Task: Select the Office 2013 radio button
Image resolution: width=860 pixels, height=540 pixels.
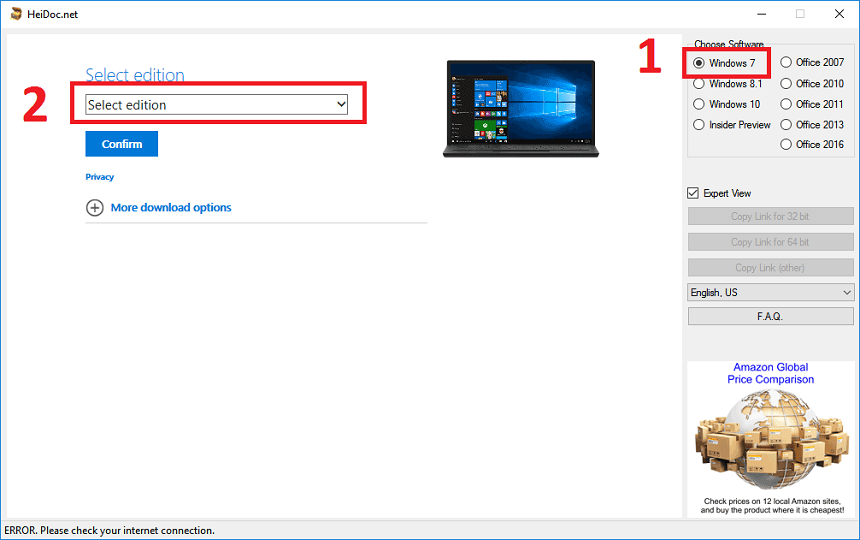Action: pyautogui.click(x=786, y=125)
